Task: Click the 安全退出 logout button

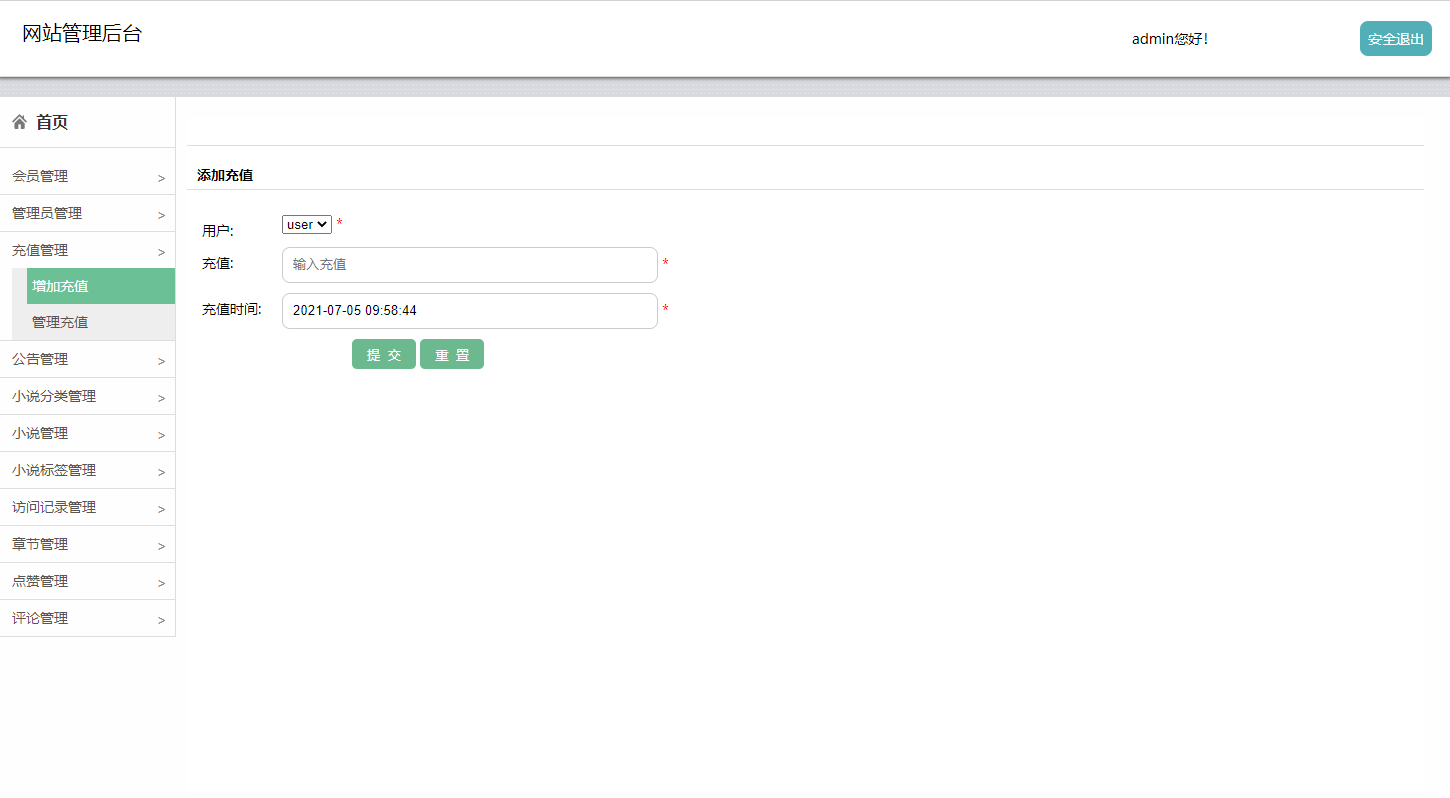Action: 1394,38
